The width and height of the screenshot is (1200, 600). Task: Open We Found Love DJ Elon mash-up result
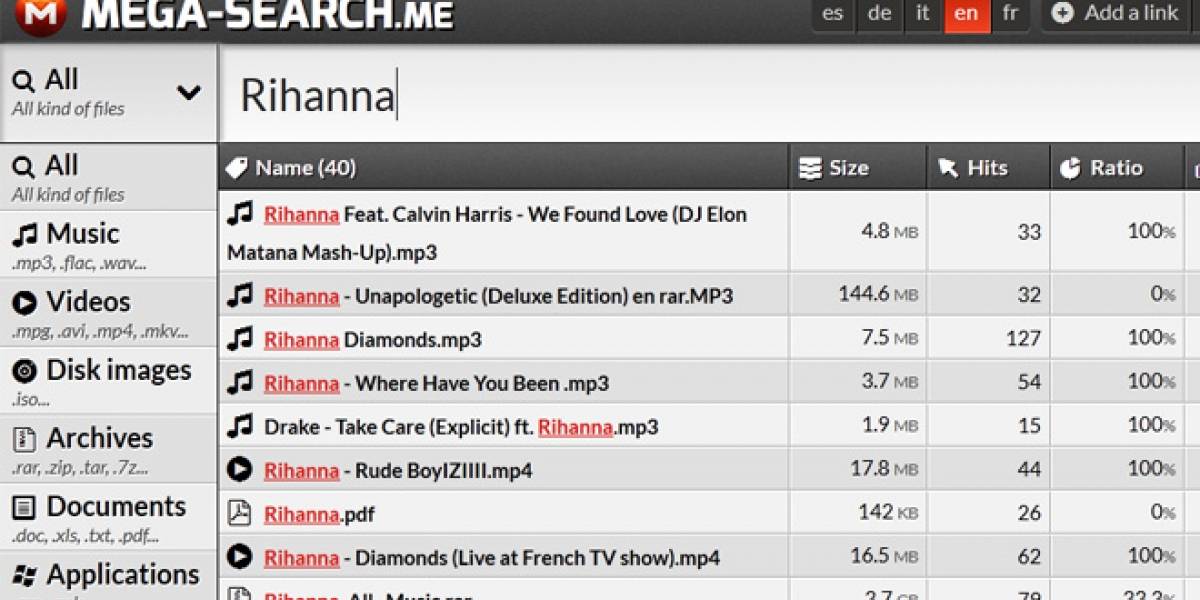point(487,233)
